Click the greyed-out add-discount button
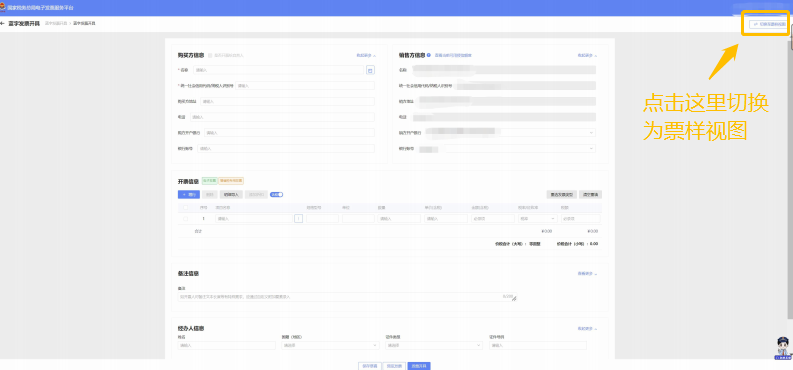This screenshot has width=793, height=370. click(256, 194)
